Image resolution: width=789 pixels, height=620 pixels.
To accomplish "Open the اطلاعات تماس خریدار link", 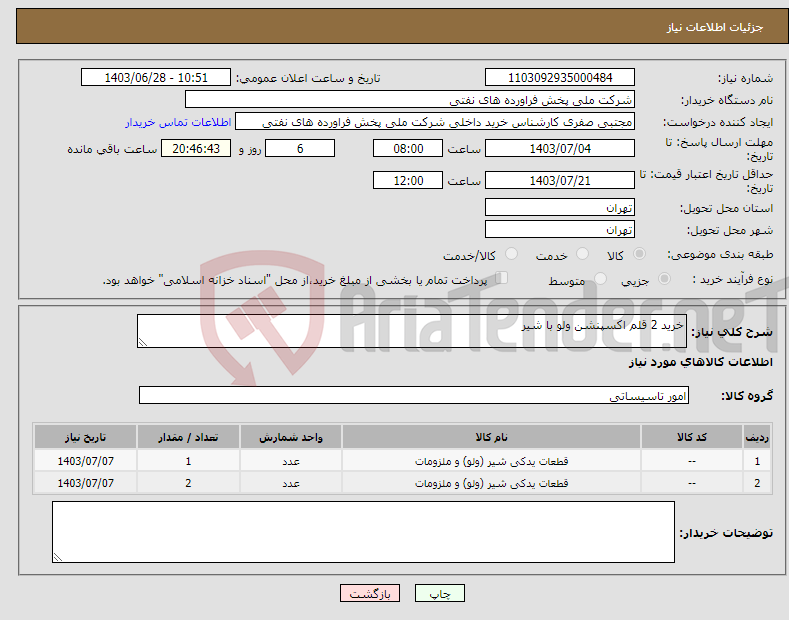I will pyautogui.click(x=178, y=122).
